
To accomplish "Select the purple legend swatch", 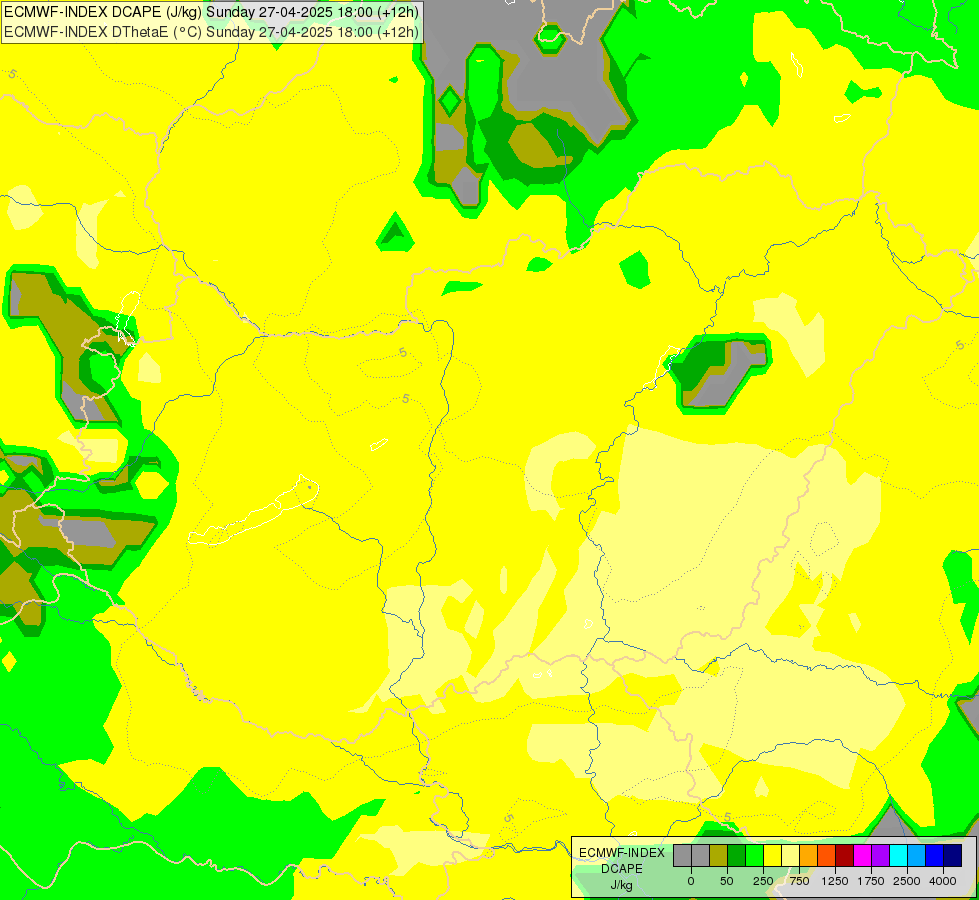I will click(x=880, y=856).
